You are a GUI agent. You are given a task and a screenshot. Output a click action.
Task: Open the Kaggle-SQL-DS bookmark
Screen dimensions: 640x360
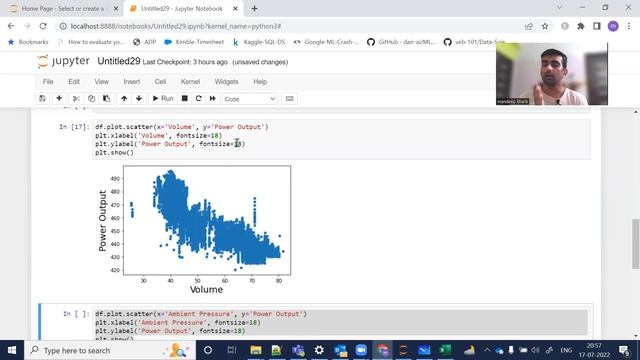(x=259, y=42)
